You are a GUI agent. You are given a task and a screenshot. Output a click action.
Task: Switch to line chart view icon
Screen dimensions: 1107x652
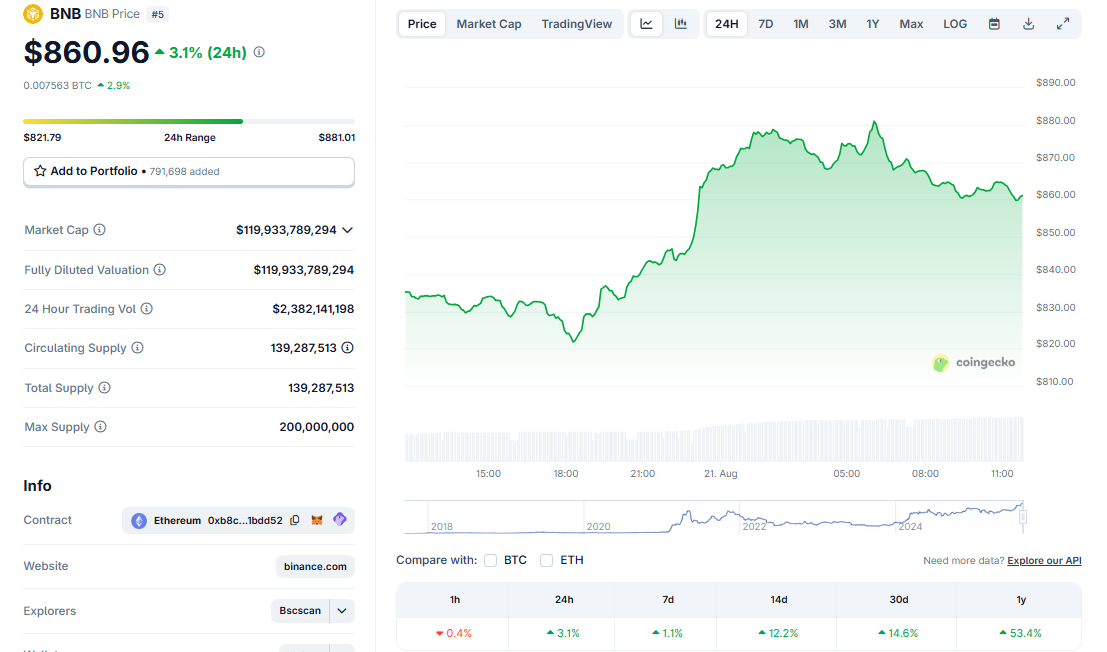click(646, 24)
